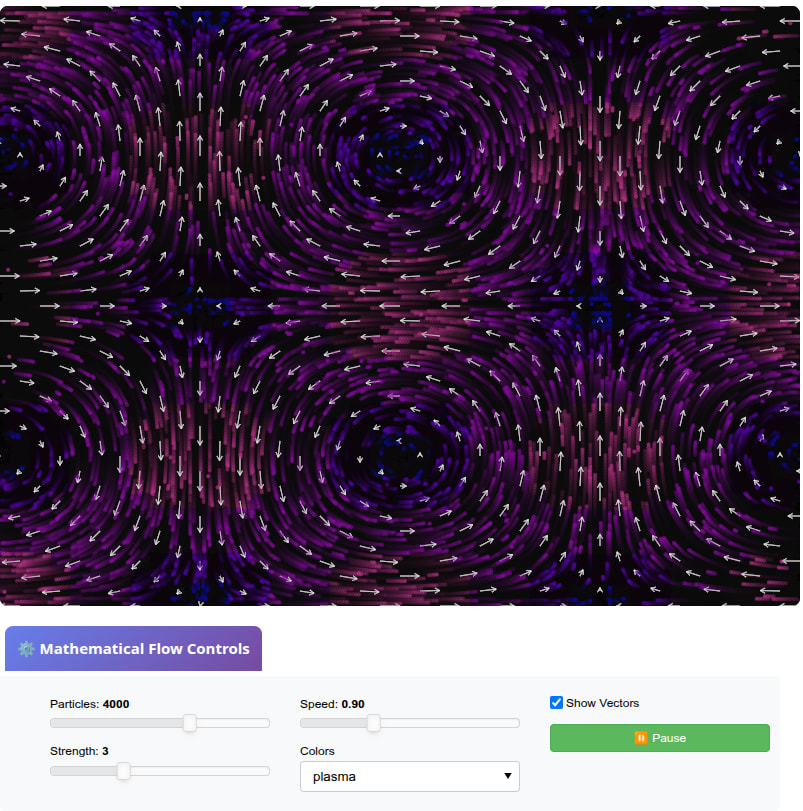Click the Strength slider handle

point(123,771)
